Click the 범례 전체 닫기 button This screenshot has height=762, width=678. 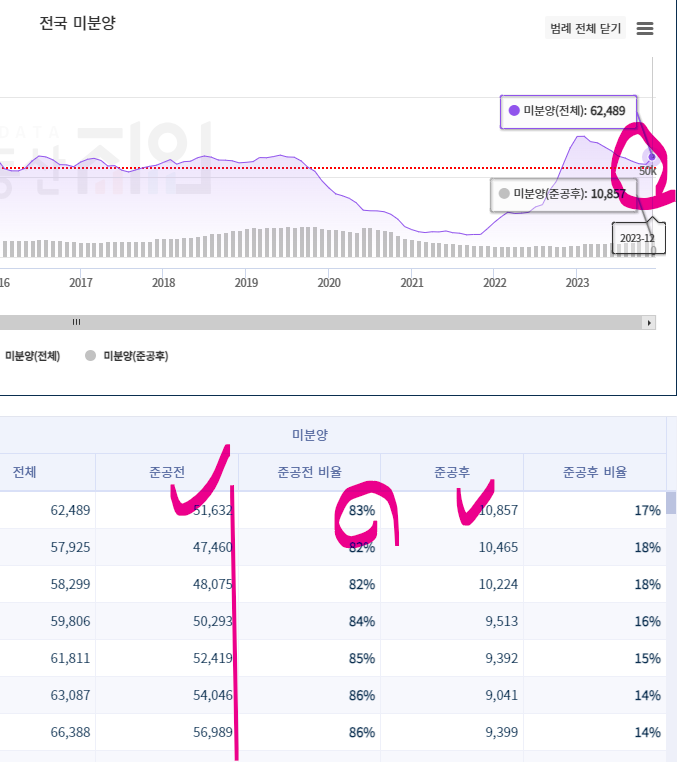click(x=585, y=28)
